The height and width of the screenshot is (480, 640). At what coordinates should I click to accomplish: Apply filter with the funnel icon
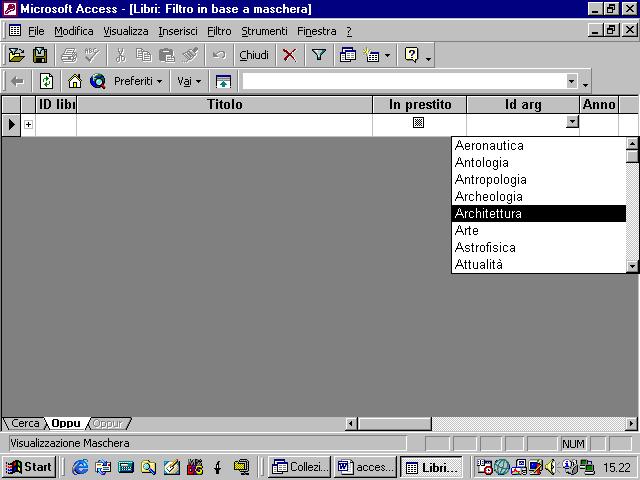[319, 55]
